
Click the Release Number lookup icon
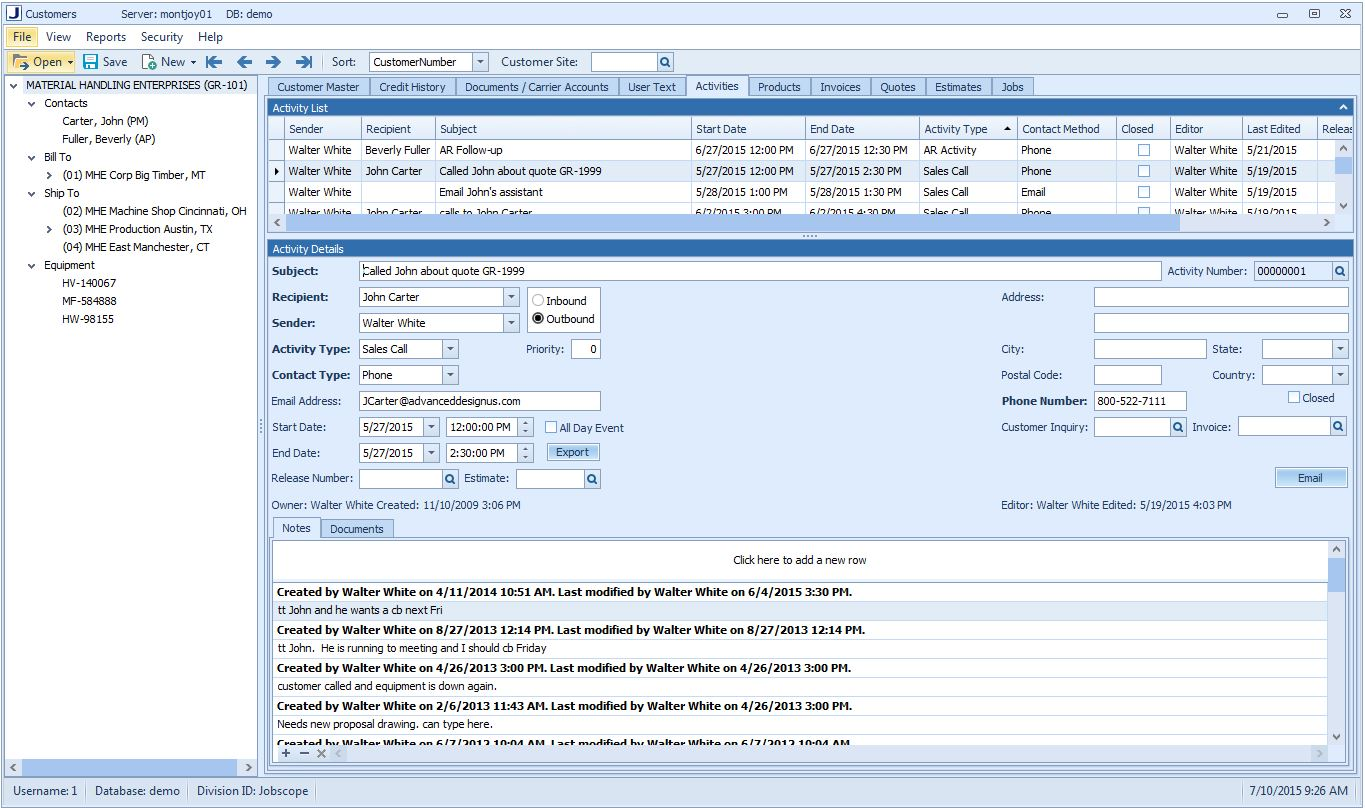pyautogui.click(x=450, y=479)
